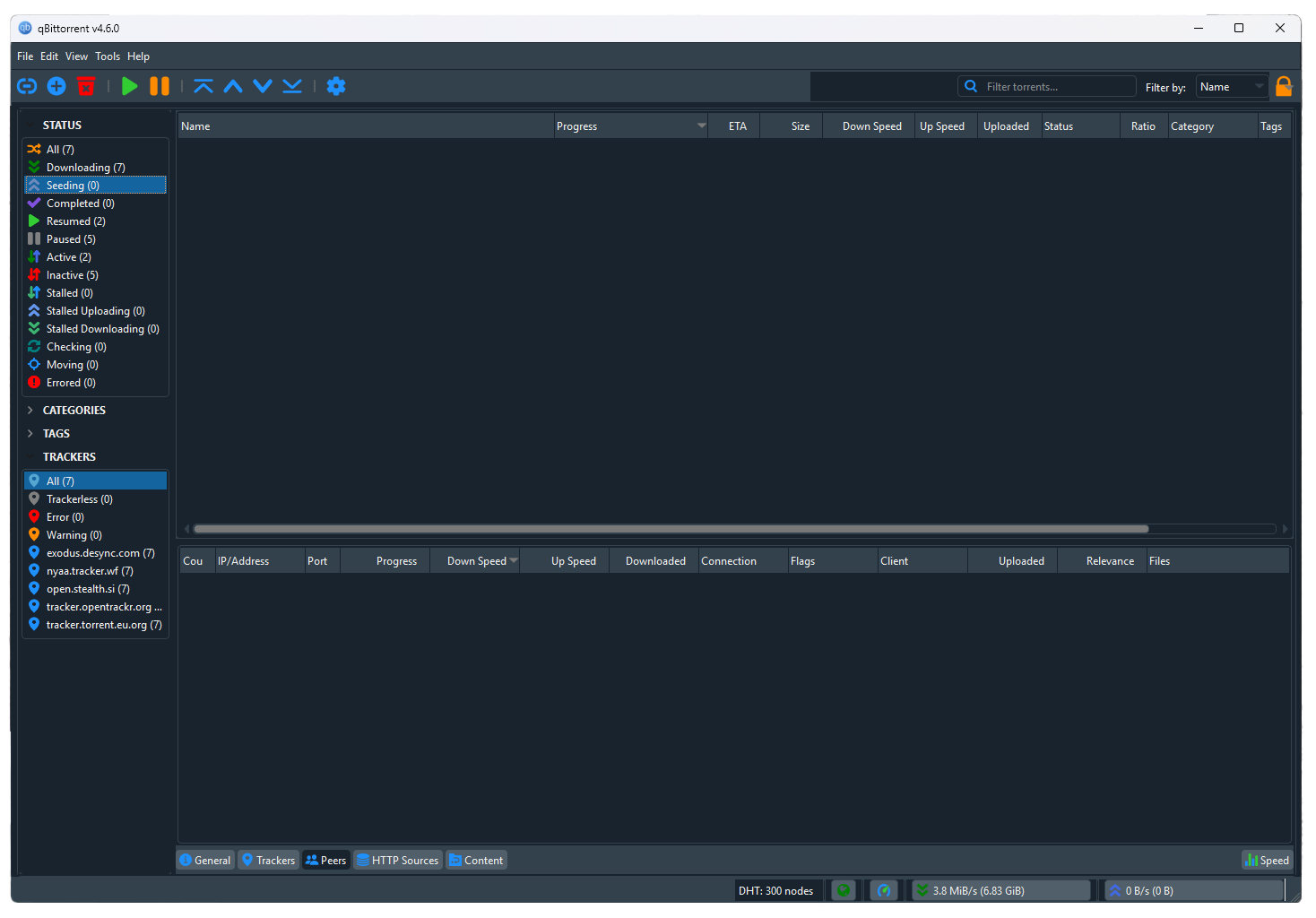Select Trackerless (0) tracker filter
Screen dimensions: 1316x918
coord(96,499)
